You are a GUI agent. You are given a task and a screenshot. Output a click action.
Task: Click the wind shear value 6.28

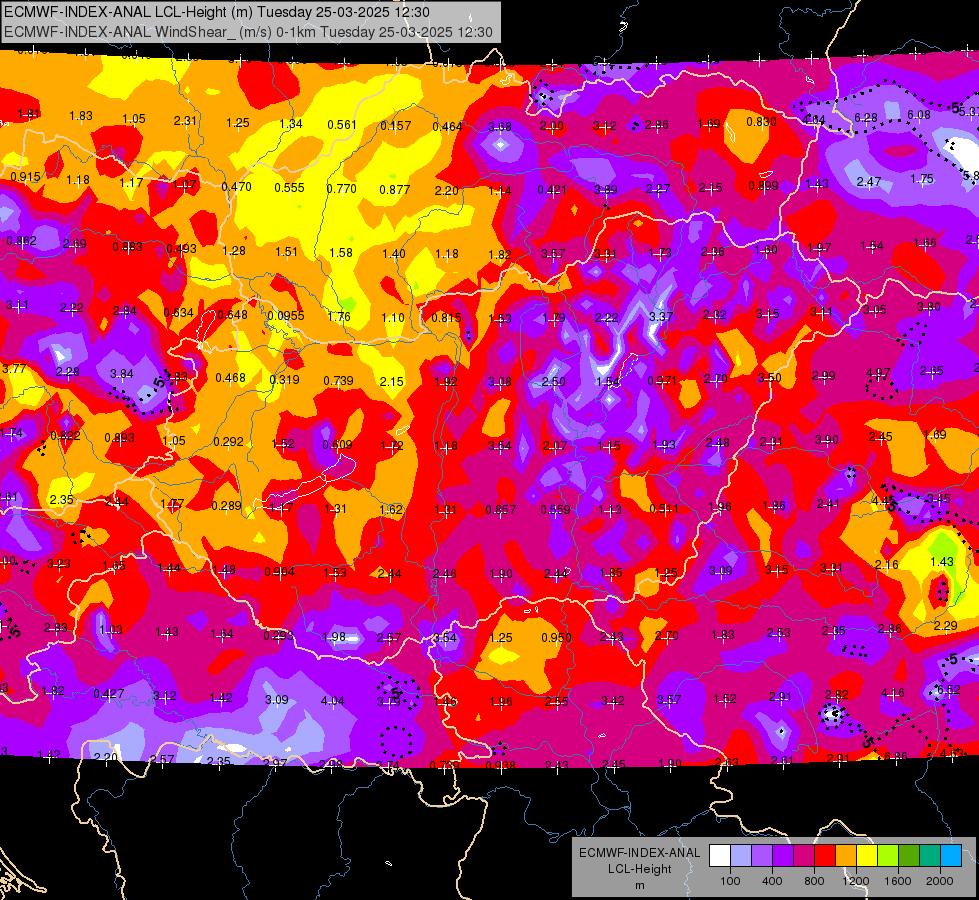(x=866, y=117)
